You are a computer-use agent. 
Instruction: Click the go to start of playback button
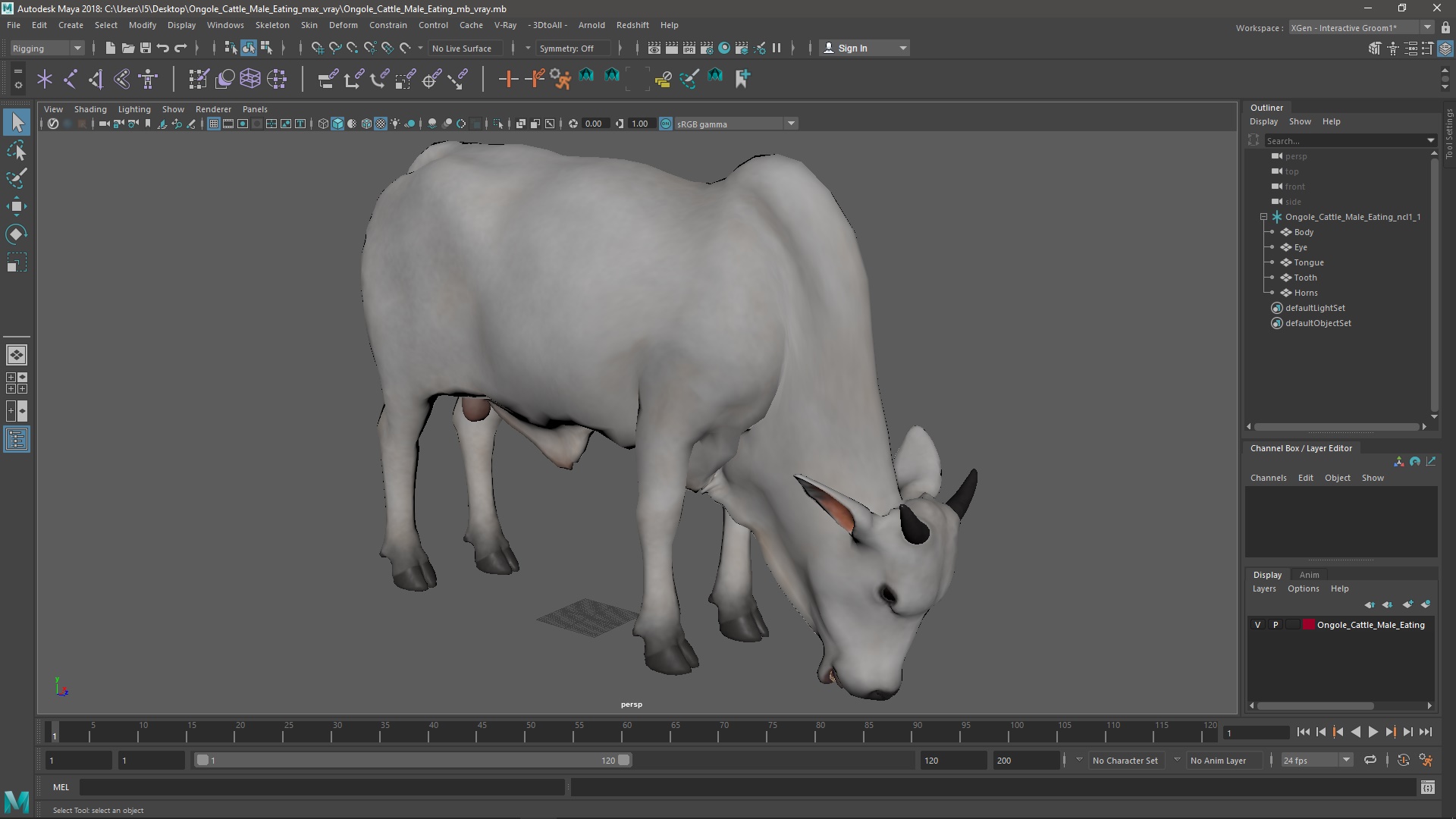pyautogui.click(x=1303, y=732)
